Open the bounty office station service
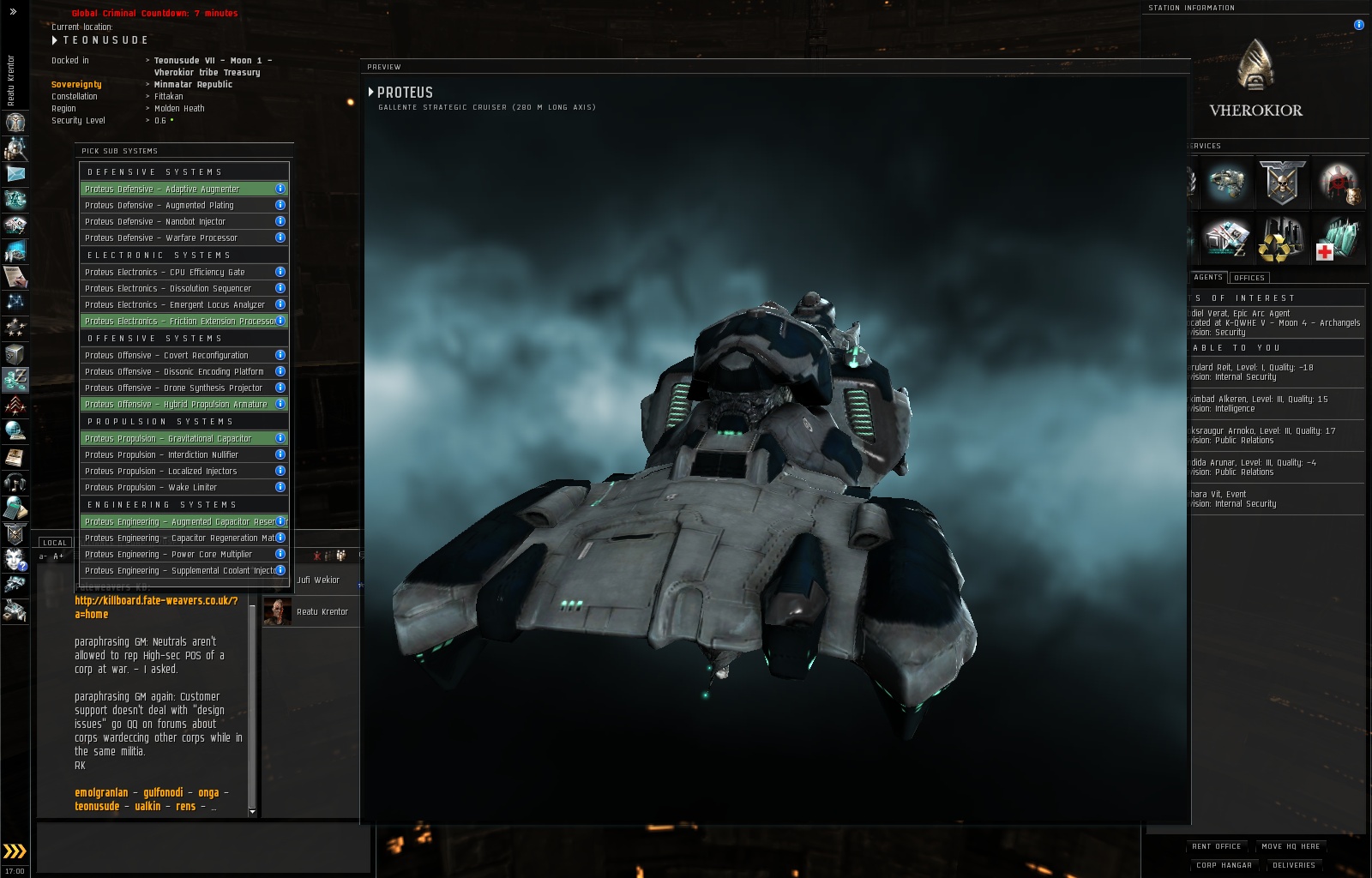The width and height of the screenshot is (1372, 878). click(1339, 183)
